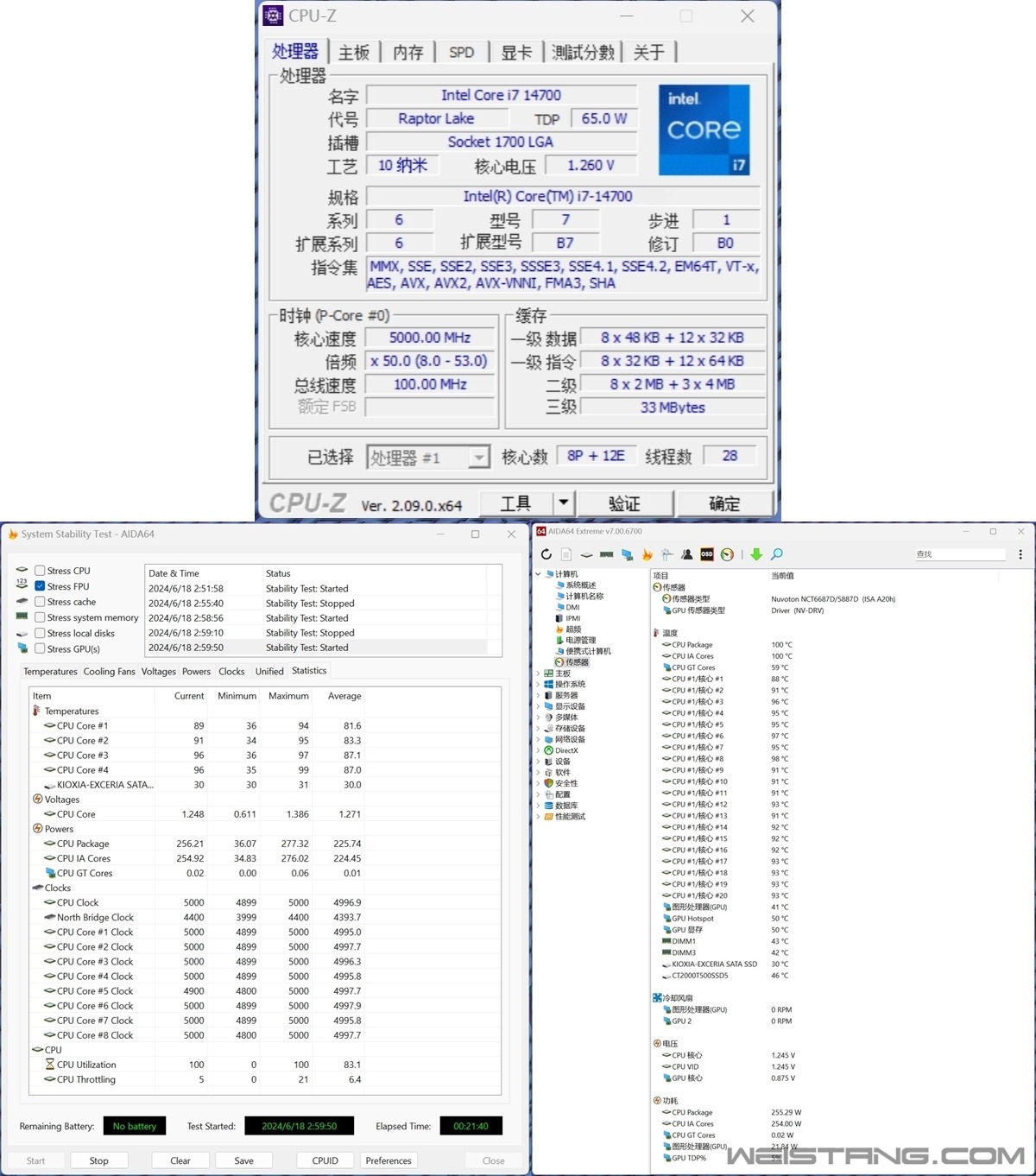Click the refresh icon in AIDA64 Extreme toolbar

pos(546,554)
